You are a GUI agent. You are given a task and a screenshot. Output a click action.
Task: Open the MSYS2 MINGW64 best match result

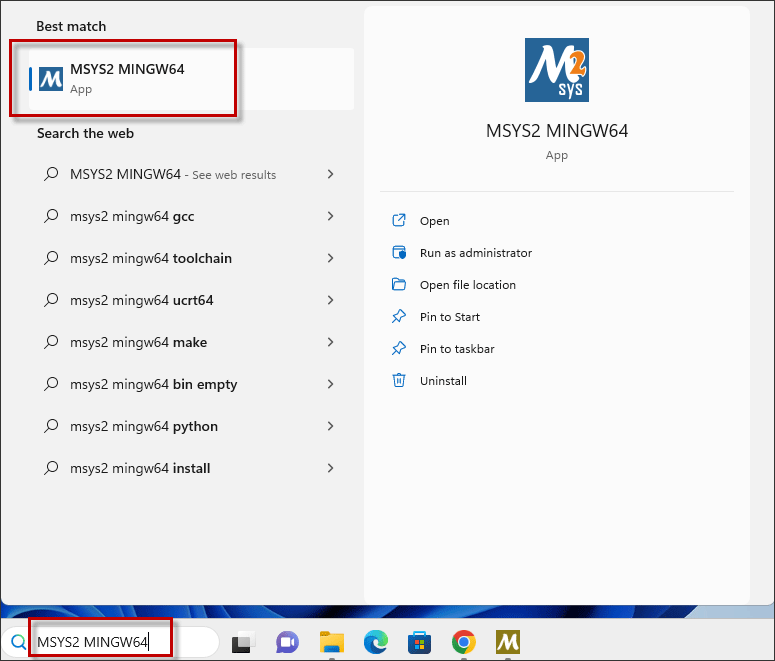point(191,79)
